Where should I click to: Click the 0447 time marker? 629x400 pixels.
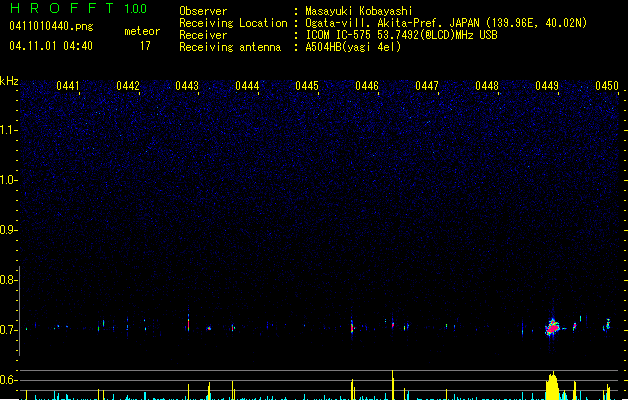click(427, 86)
